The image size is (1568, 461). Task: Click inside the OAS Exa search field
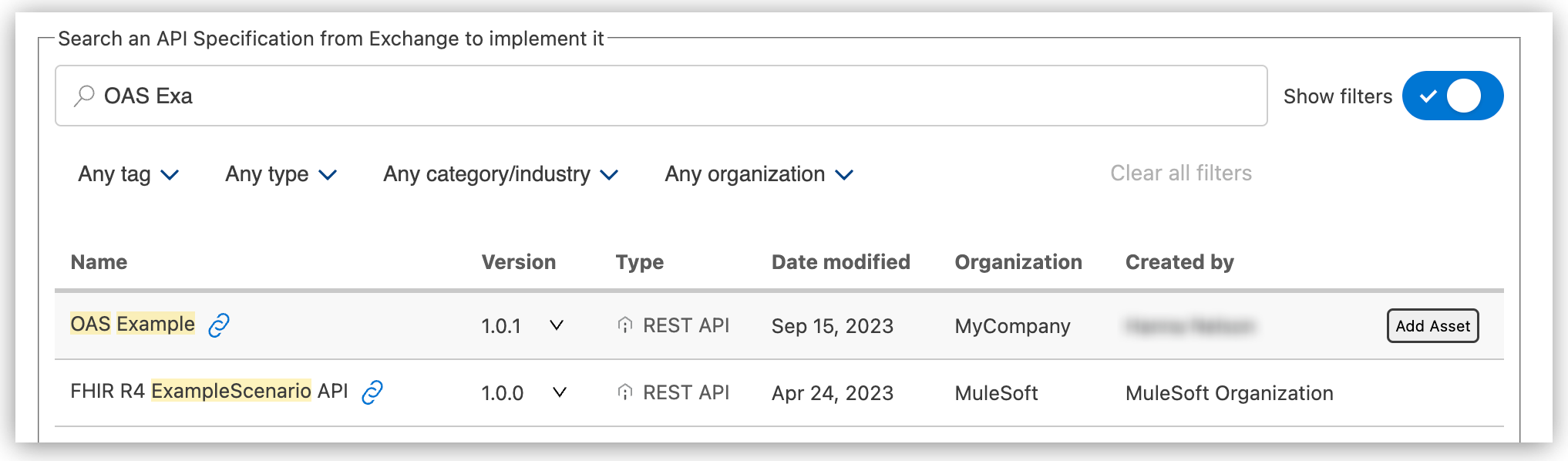pos(463,96)
